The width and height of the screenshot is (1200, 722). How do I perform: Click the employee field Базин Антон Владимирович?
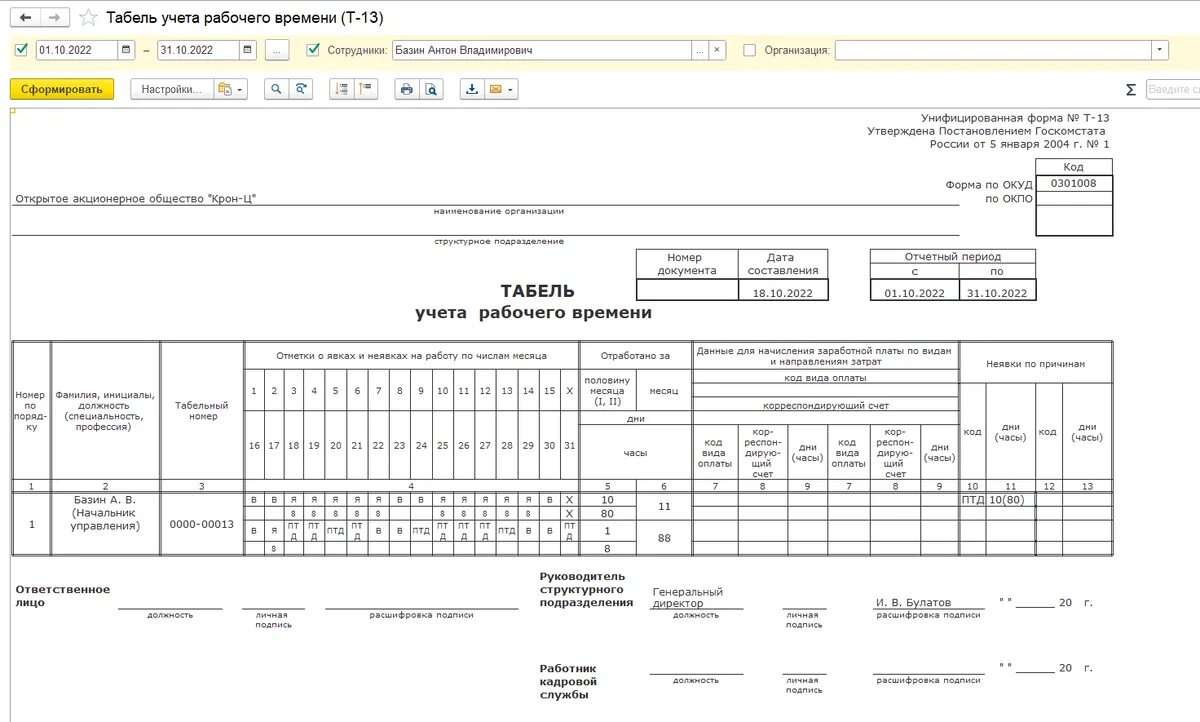click(541, 50)
